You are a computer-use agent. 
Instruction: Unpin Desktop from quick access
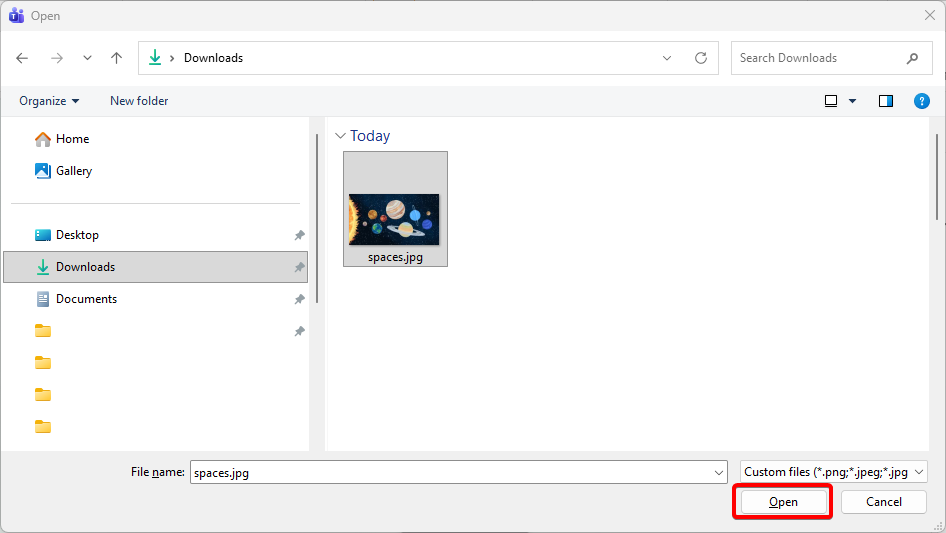(299, 235)
